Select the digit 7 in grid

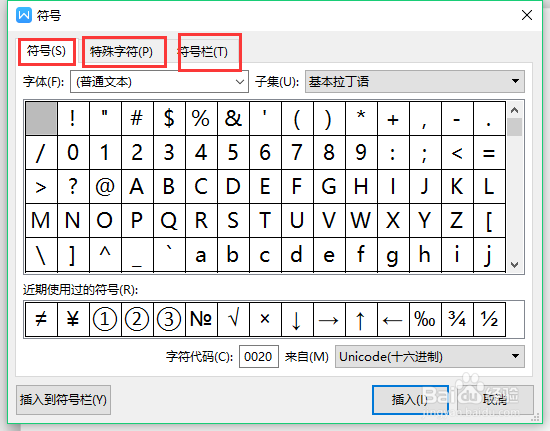[x=297, y=153]
